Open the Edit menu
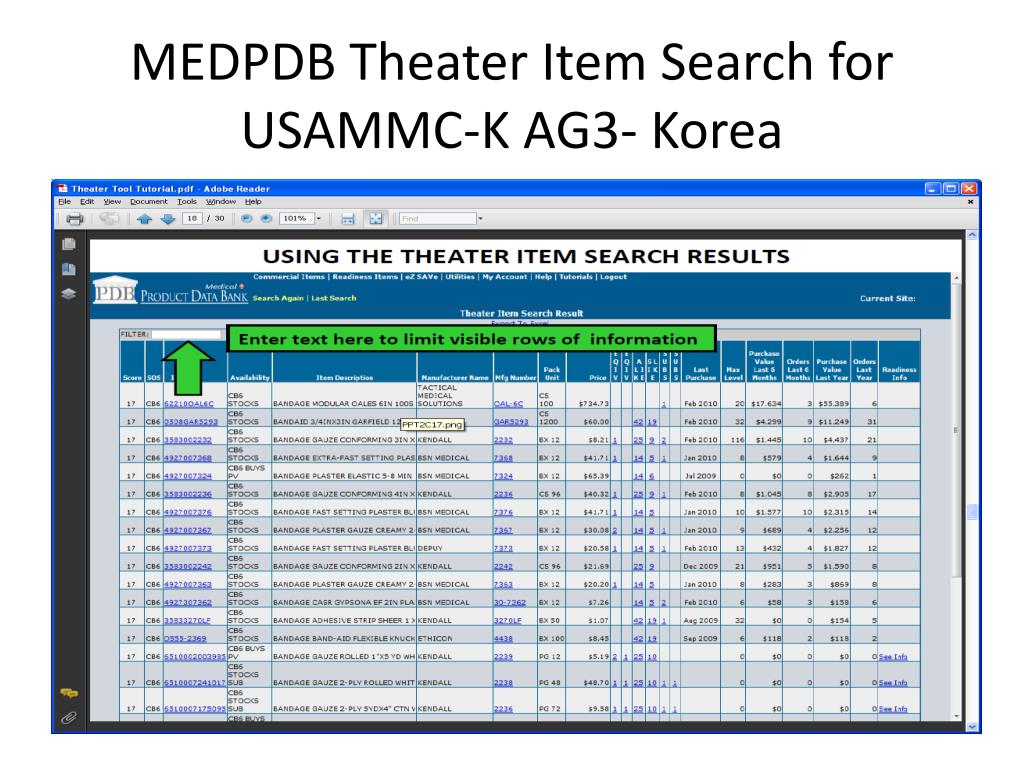The height and width of the screenshot is (768, 1024). 87,202
